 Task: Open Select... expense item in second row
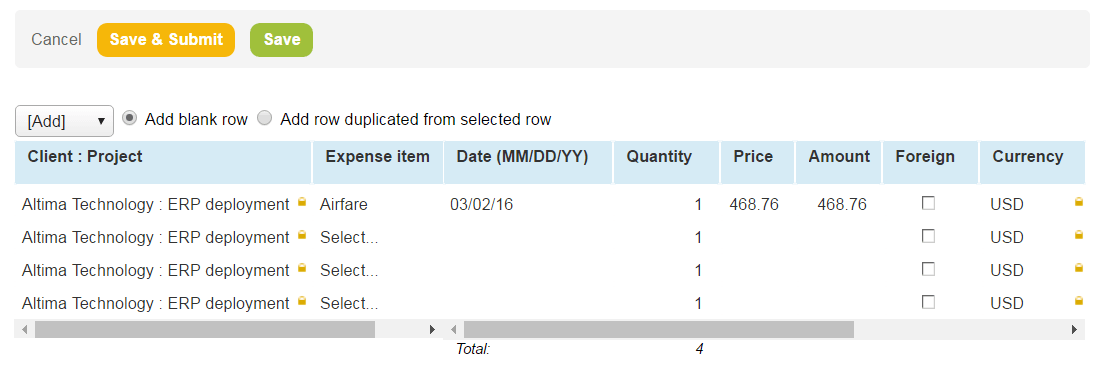coord(349,238)
